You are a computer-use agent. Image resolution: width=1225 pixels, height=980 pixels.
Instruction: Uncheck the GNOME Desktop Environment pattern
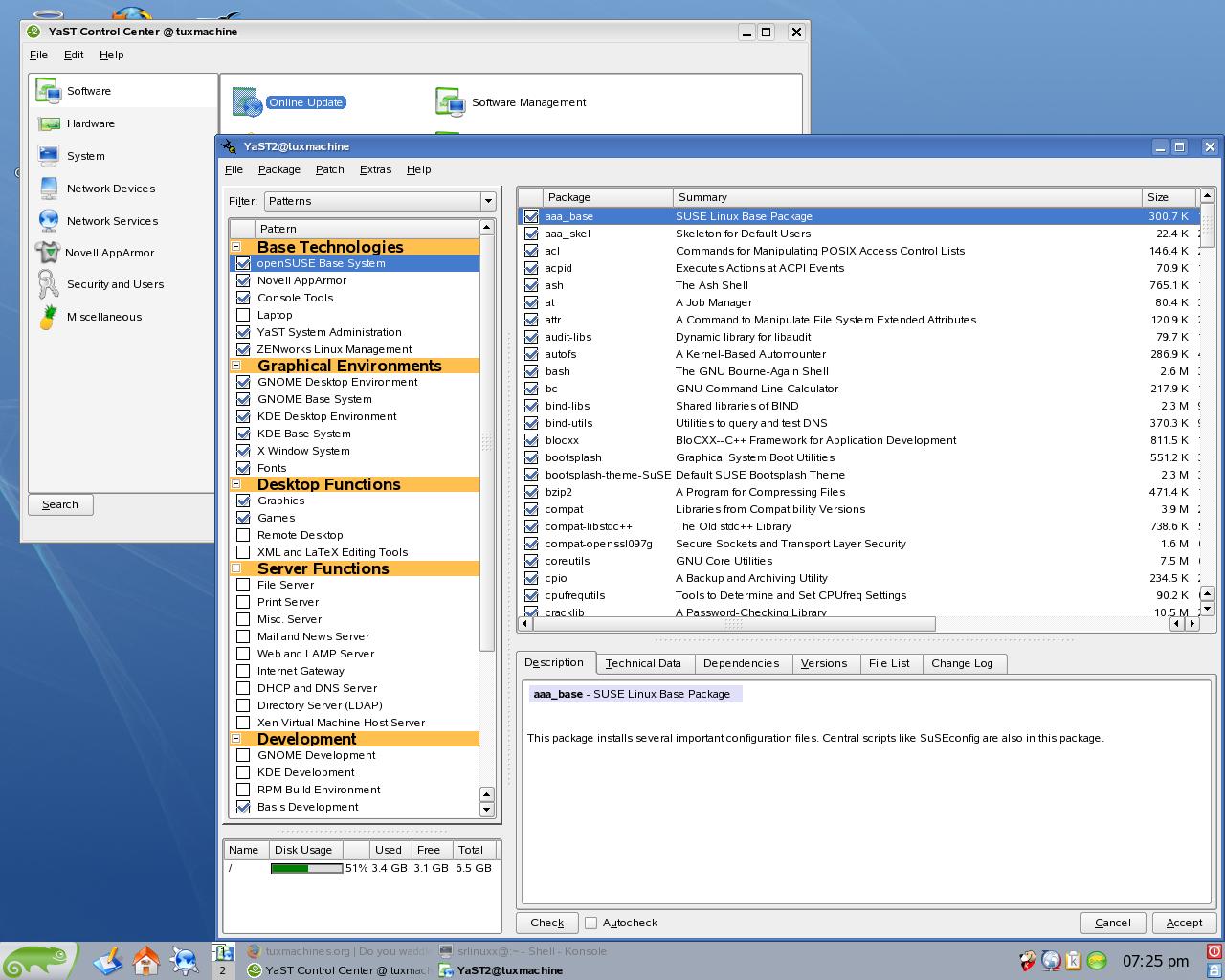(243, 382)
